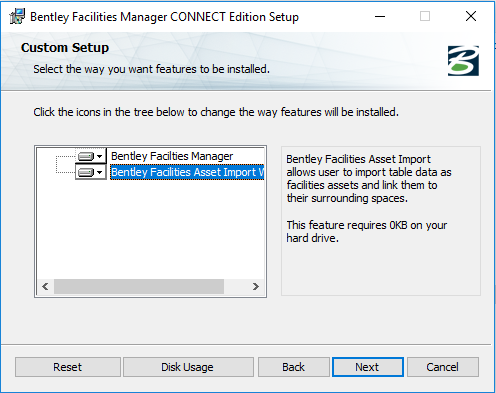Click the installer icon in the title bar

click(17, 16)
